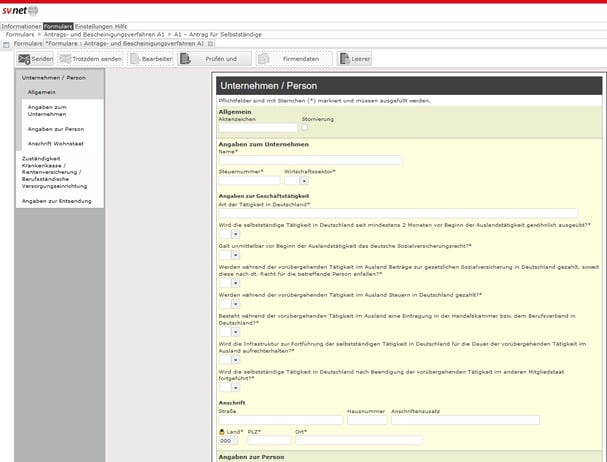Click the Aktenzeichen input field
This screenshot has width=607, height=462.
[257, 128]
